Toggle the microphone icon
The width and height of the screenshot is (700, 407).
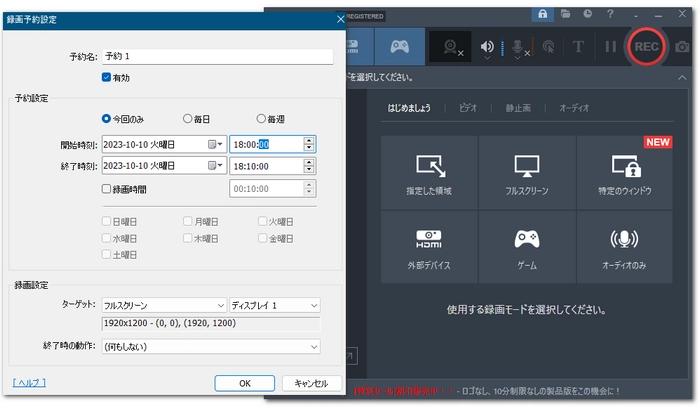(x=519, y=46)
